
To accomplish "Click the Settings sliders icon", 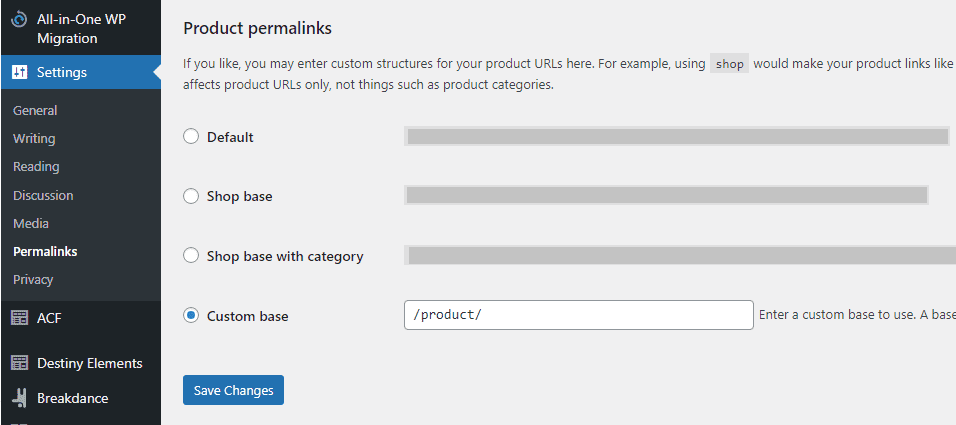I will [19, 72].
